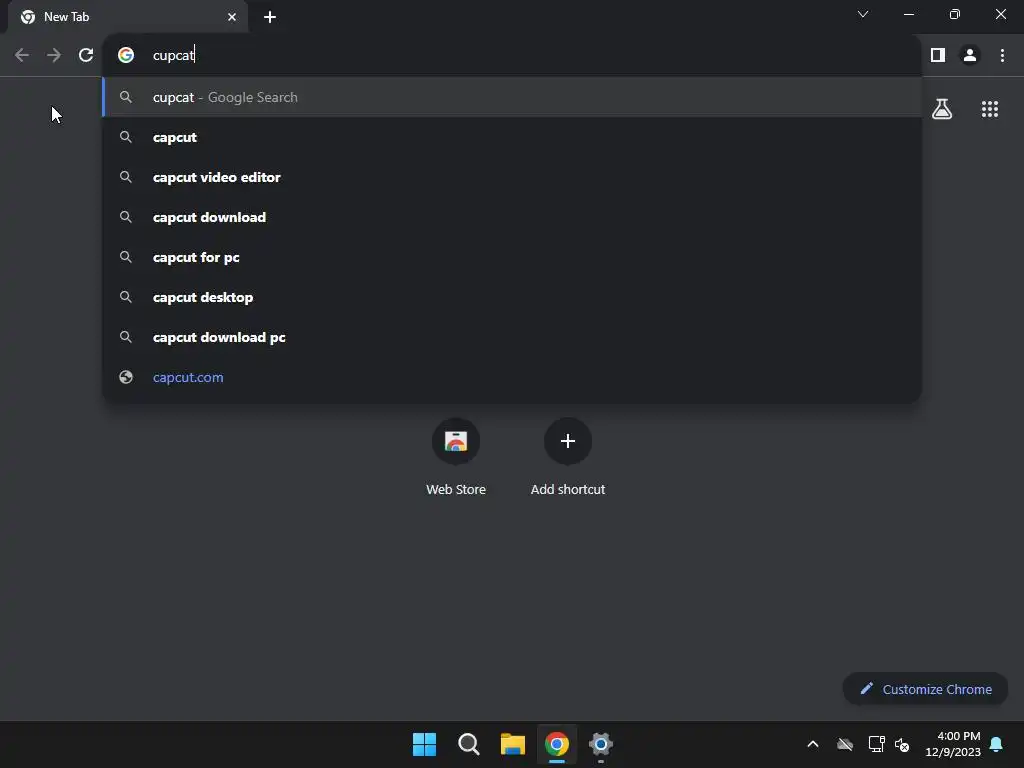The image size is (1024, 768).
Task: Click the Add shortcut plus button
Action: click(x=568, y=441)
